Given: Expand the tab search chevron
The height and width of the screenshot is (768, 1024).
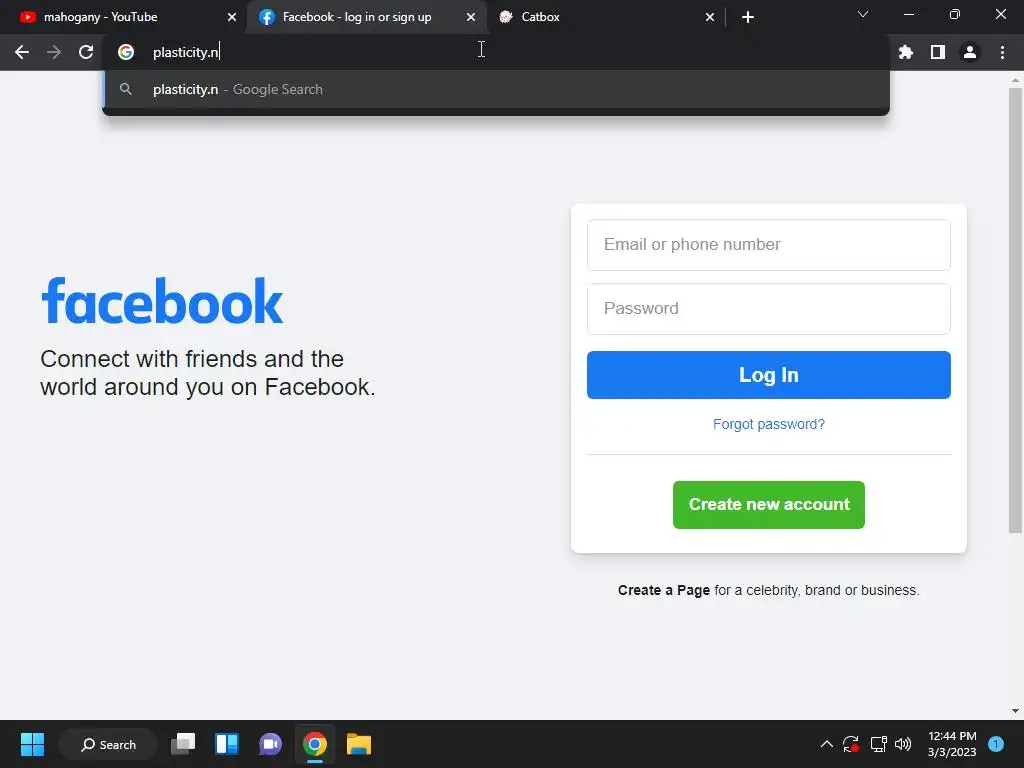Looking at the screenshot, I should [x=863, y=14].
